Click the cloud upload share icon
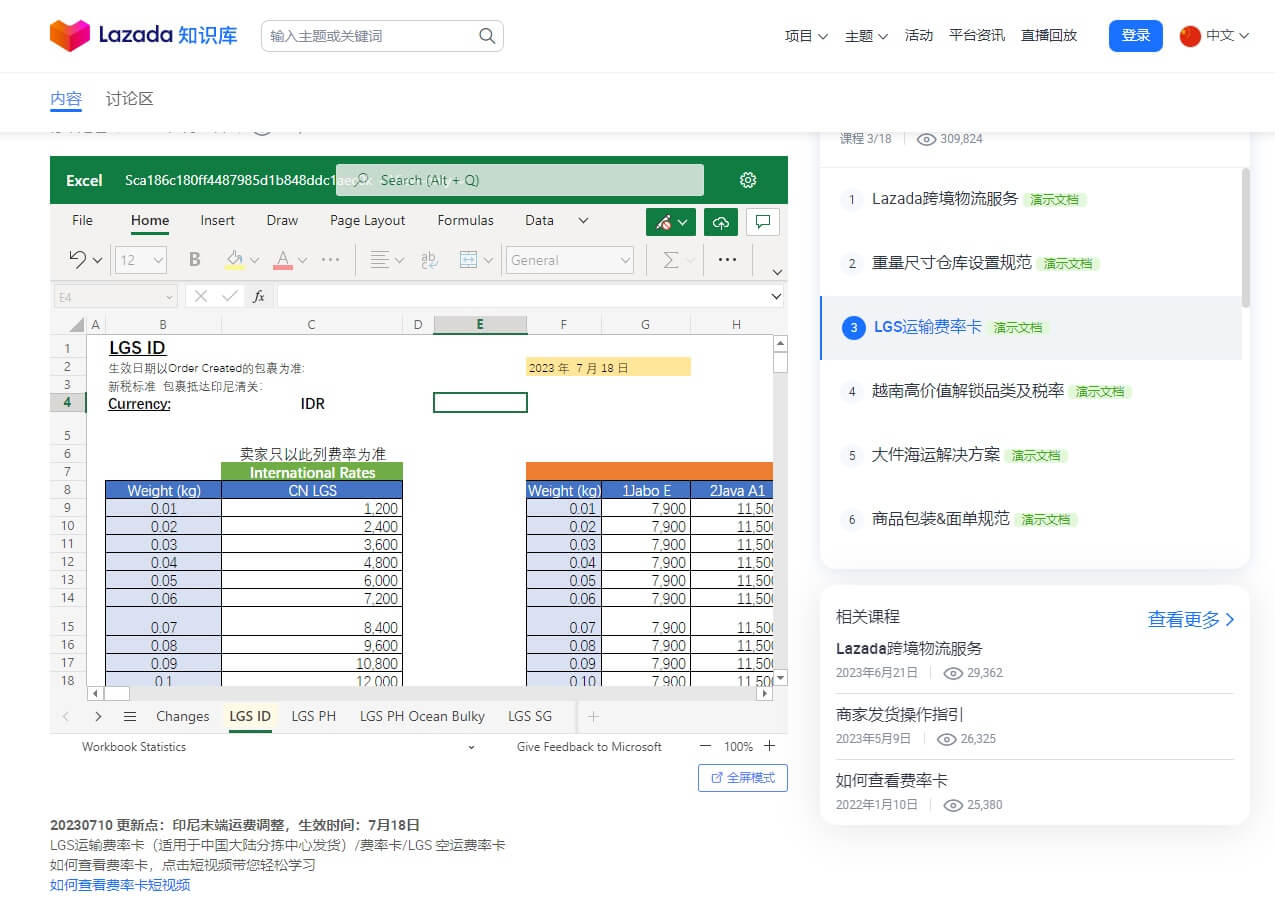 coord(721,222)
